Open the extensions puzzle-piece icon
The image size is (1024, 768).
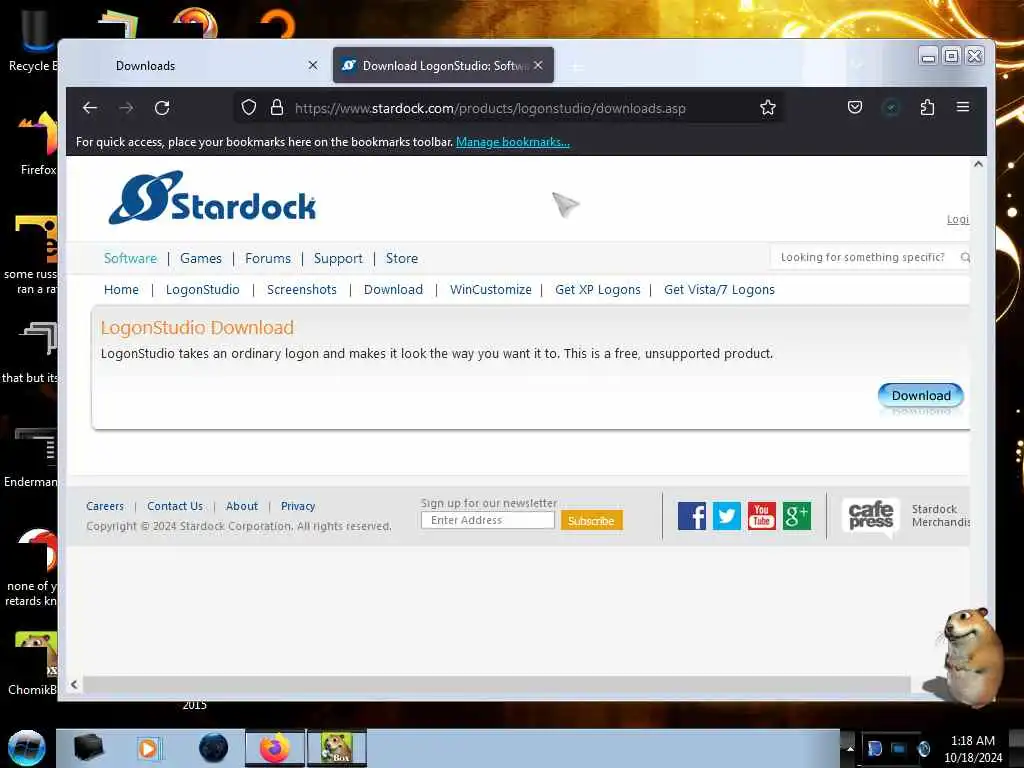point(927,107)
